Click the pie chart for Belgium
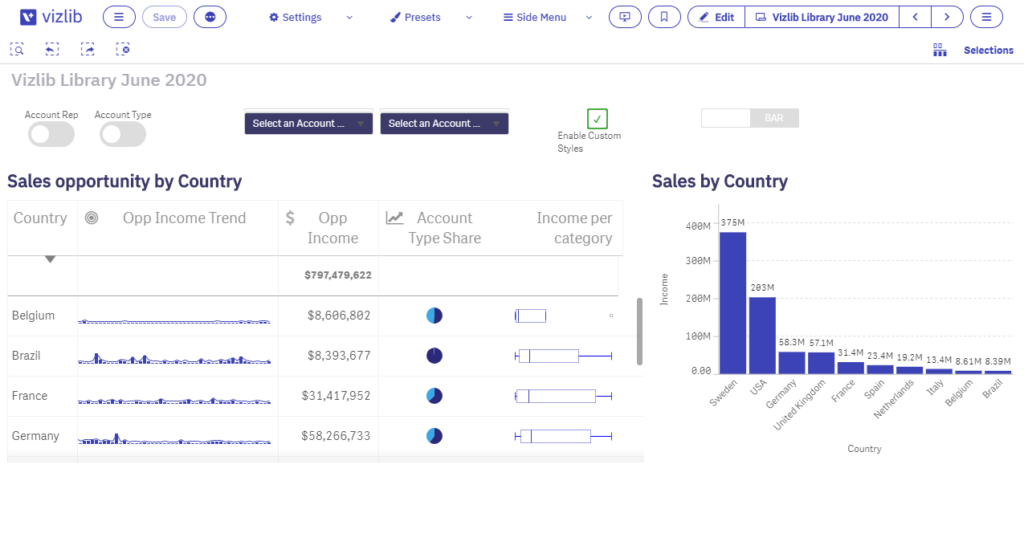1024x558 pixels. click(x=434, y=316)
